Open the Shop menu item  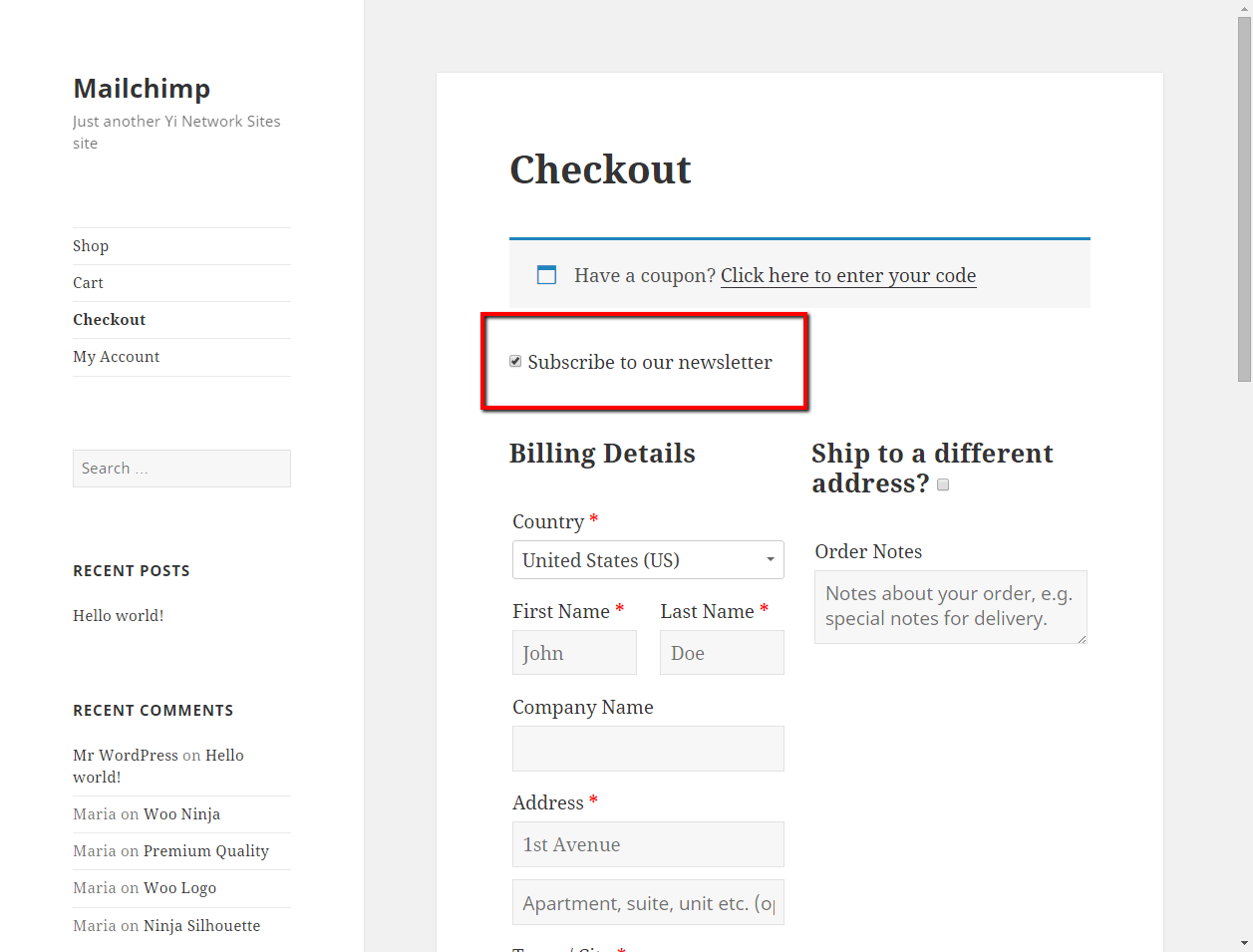pos(91,246)
